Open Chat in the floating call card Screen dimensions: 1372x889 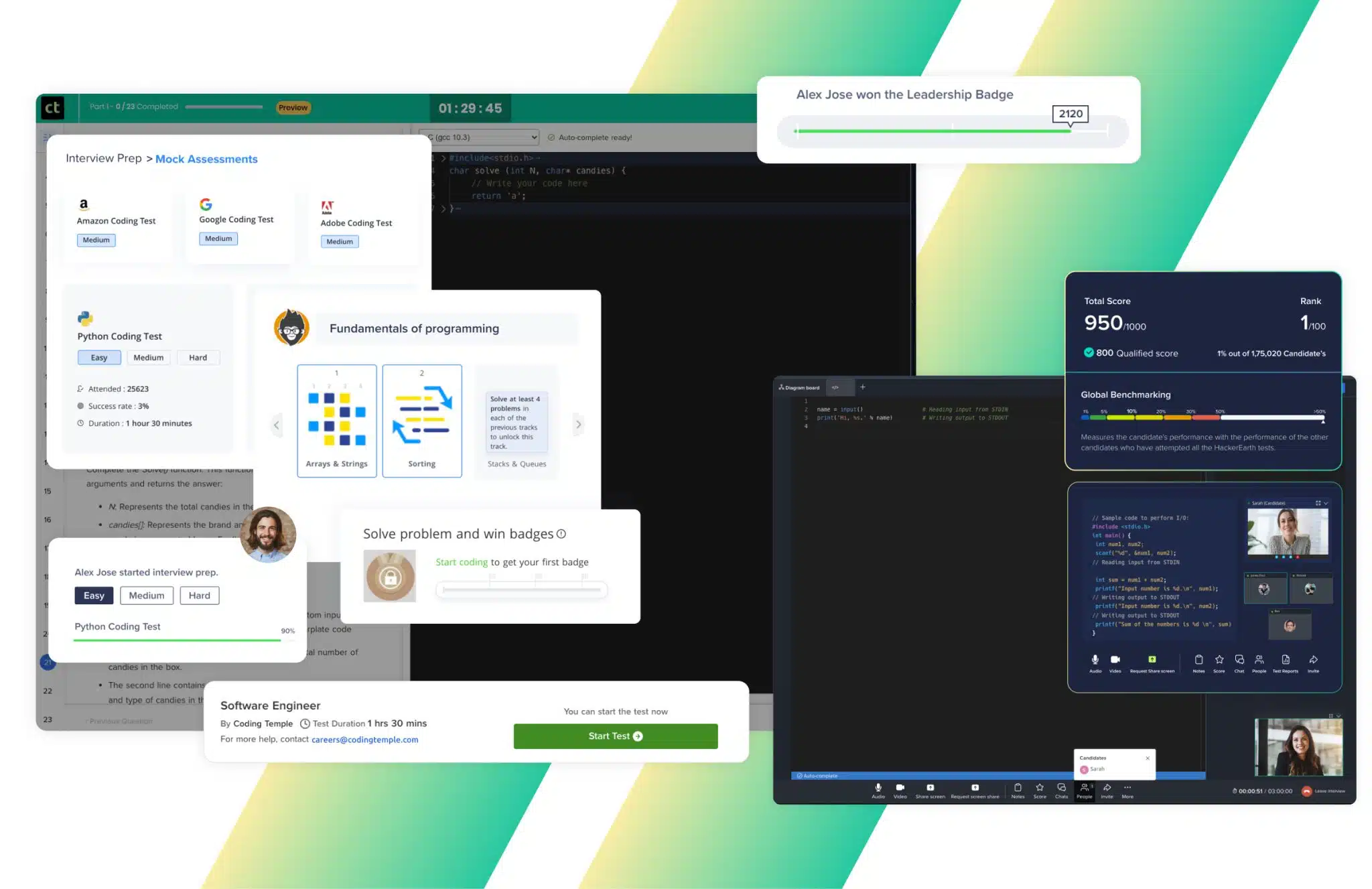pyautogui.click(x=1239, y=663)
